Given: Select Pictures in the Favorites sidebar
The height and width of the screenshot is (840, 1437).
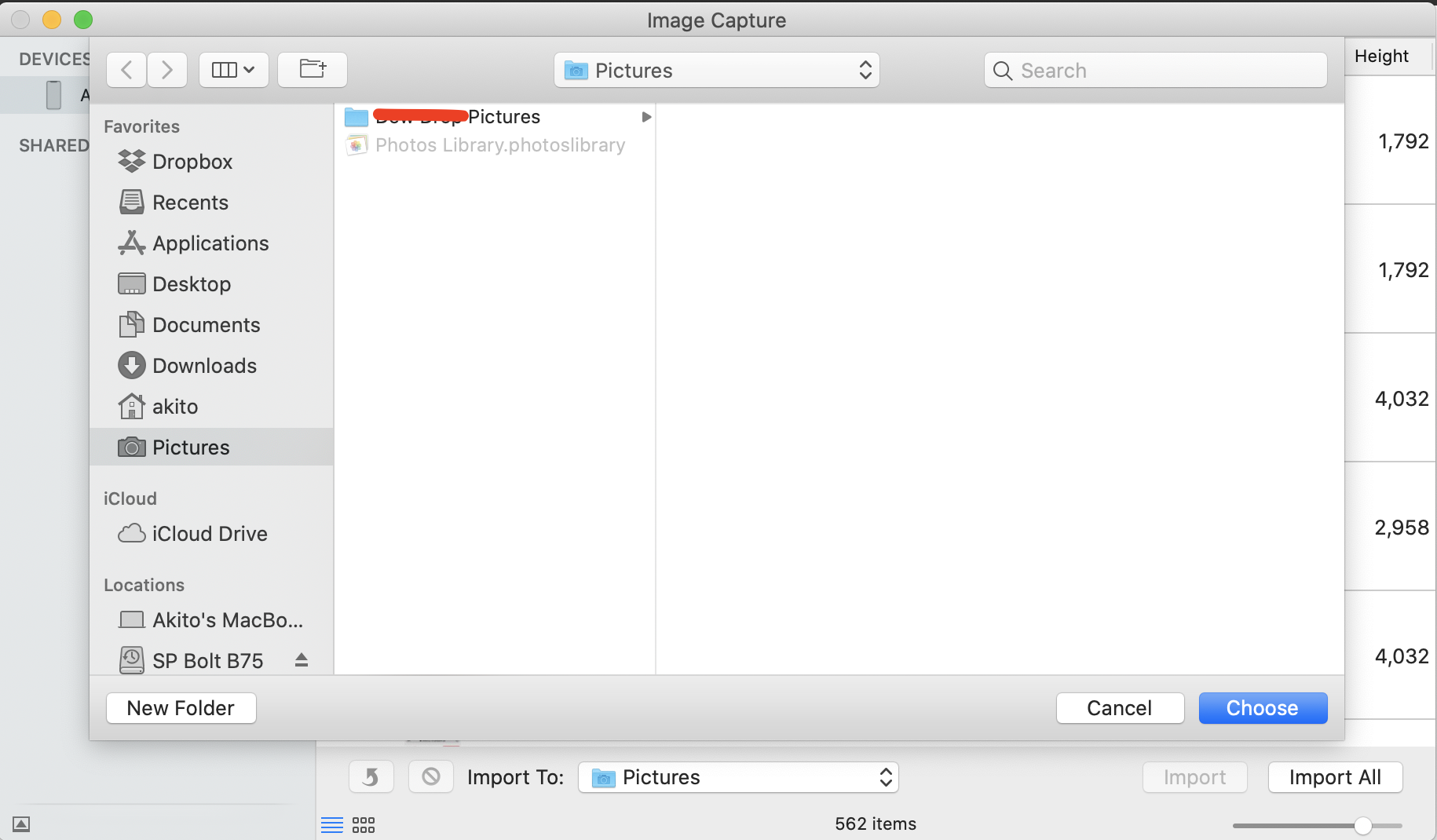Looking at the screenshot, I should pyautogui.click(x=212, y=447).
